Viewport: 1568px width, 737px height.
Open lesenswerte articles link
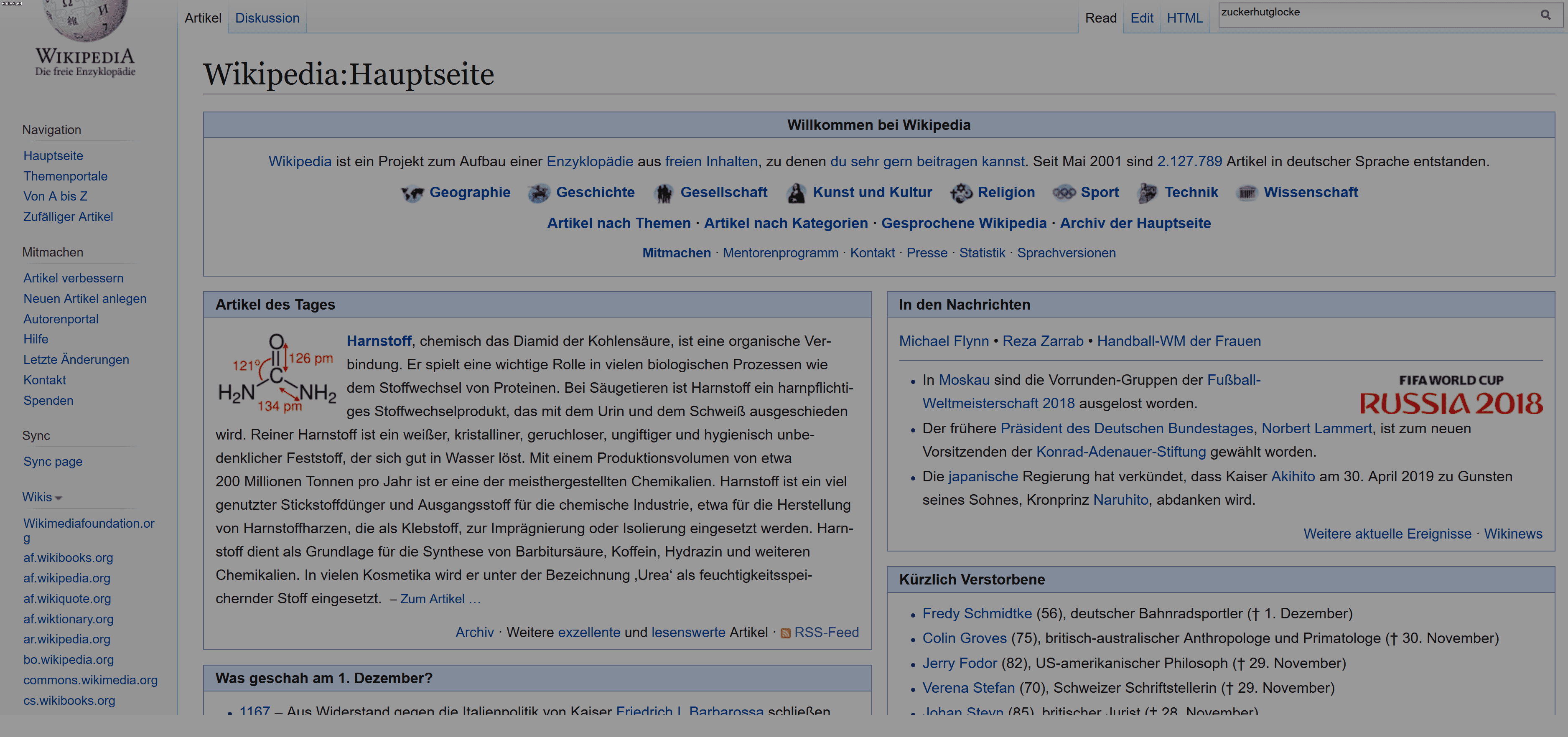click(688, 633)
